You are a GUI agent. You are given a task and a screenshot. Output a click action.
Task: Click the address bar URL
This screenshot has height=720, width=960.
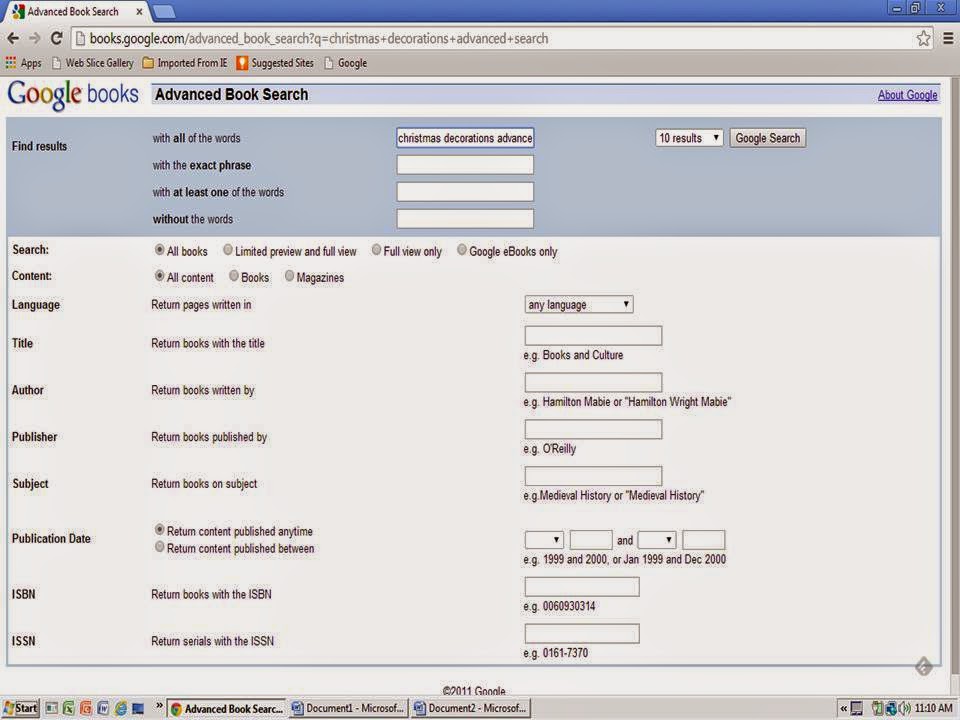pyautogui.click(x=318, y=39)
